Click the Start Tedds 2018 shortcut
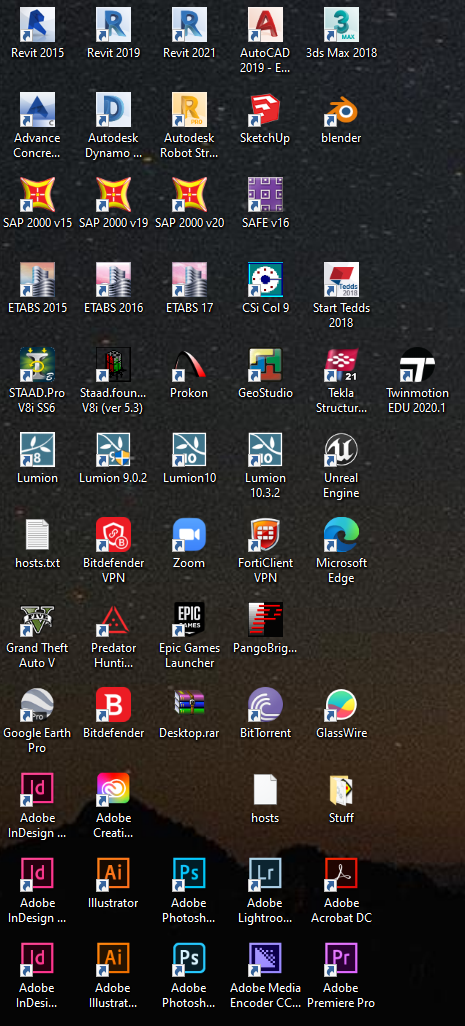The image size is (465, 1026). (341, 280)
